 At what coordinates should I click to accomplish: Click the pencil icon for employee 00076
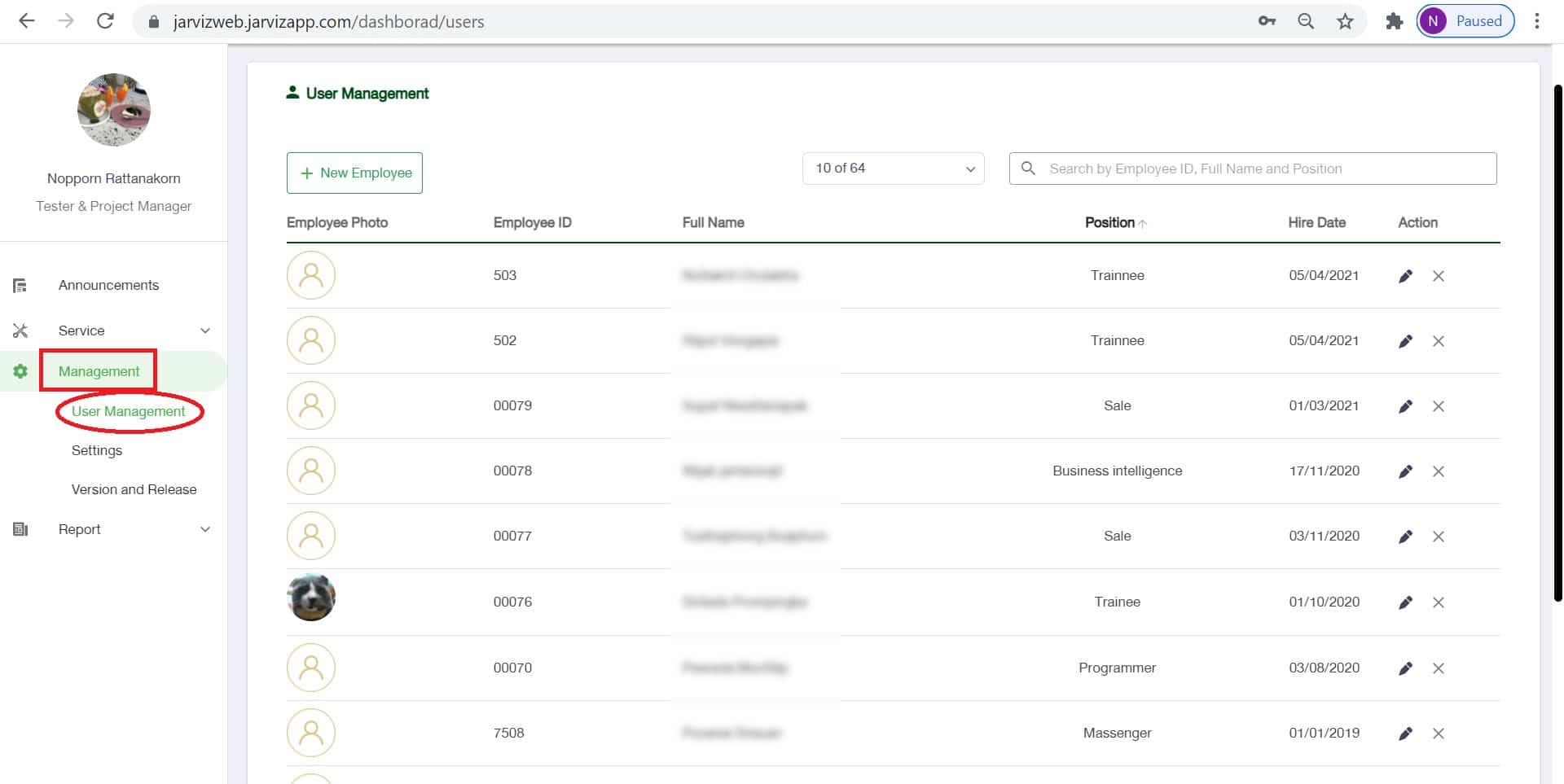1405,602
